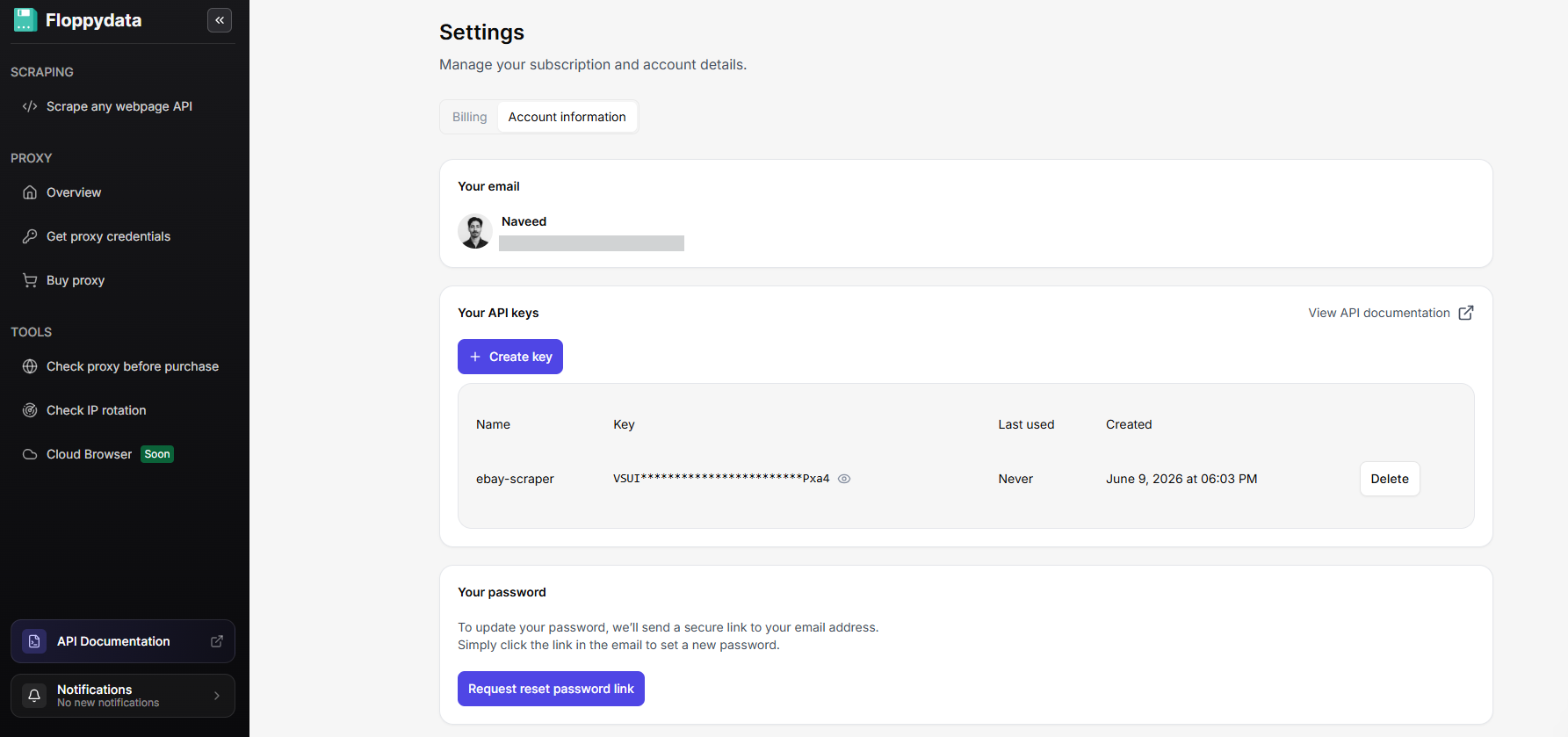
Task: Click the bell notifications icon
Action: point(34,696)
